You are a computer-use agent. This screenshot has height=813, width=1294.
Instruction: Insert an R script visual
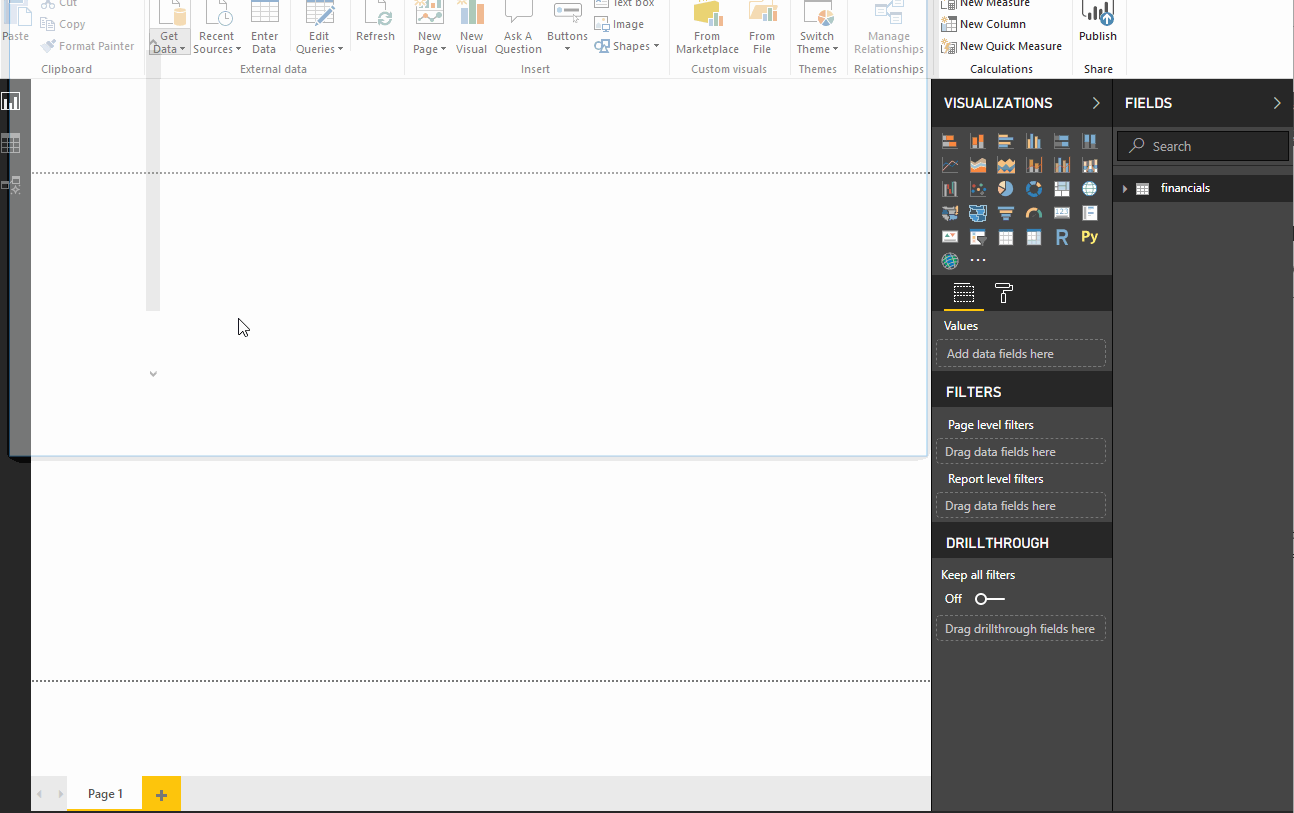click(x=1062, y=237)
